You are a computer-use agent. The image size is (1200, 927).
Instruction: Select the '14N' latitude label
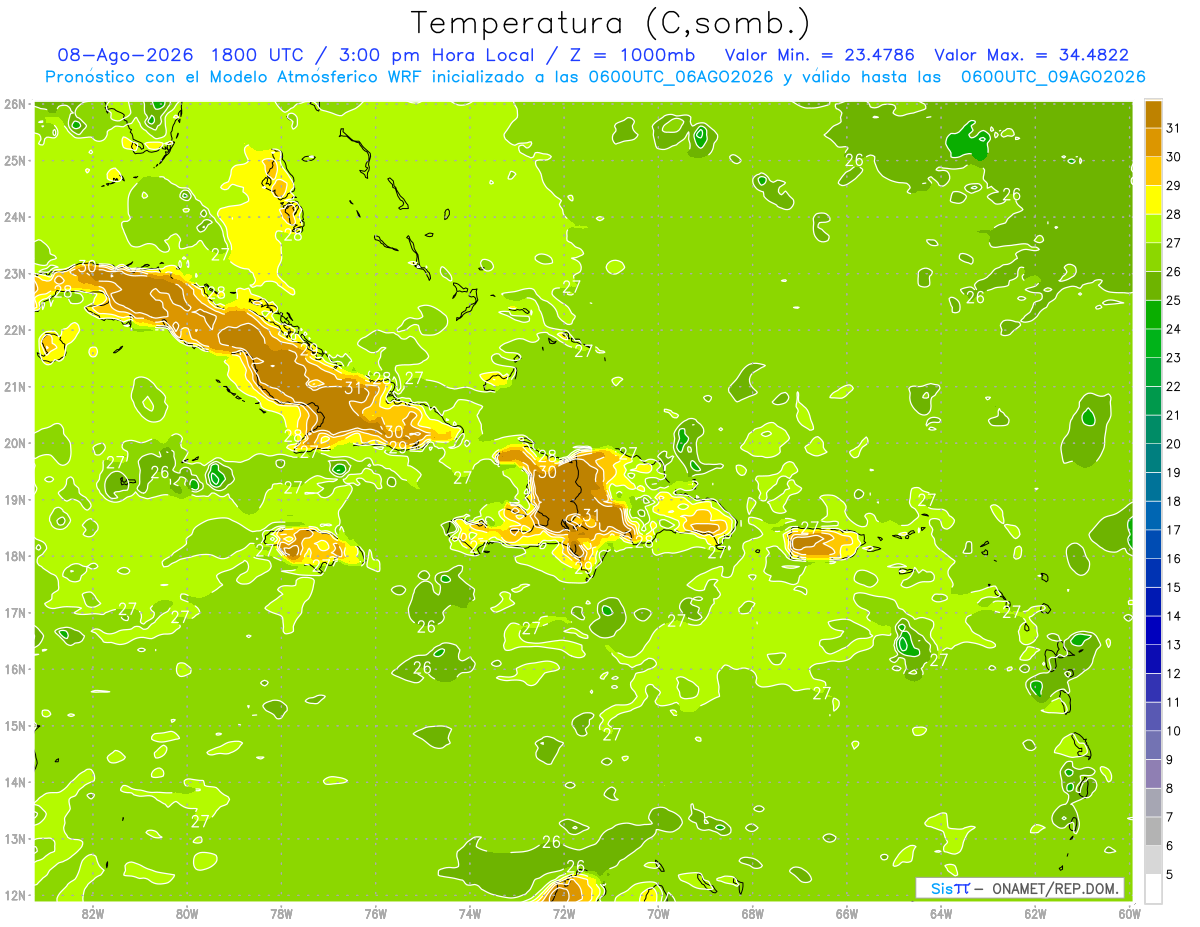pyautogui.click(x=15, y=782)
